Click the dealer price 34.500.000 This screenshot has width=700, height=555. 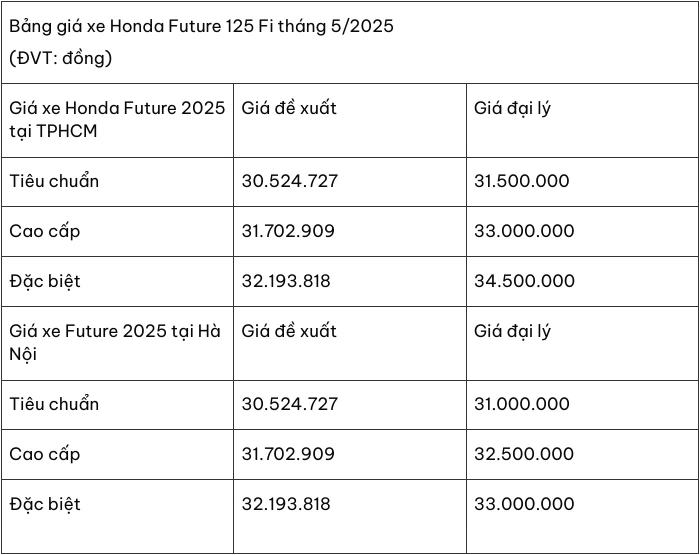tap(524, 281)
